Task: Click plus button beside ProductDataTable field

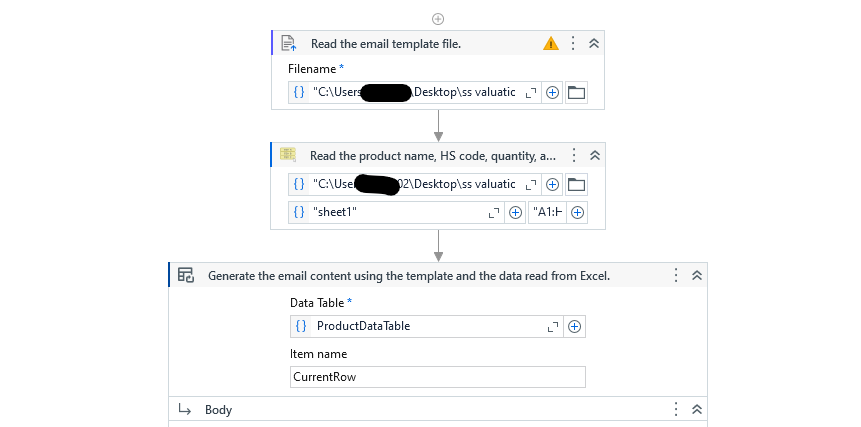Action: pos(574,326)
